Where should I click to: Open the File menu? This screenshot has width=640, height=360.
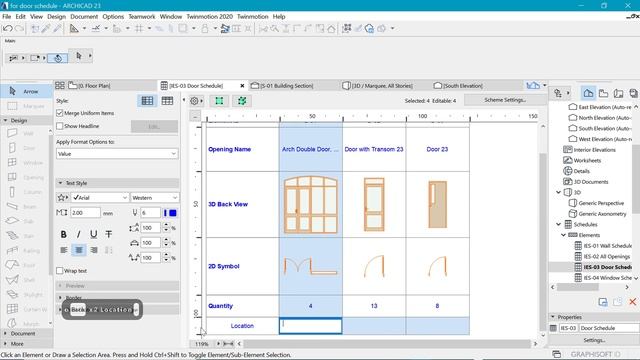click(7, 17)
